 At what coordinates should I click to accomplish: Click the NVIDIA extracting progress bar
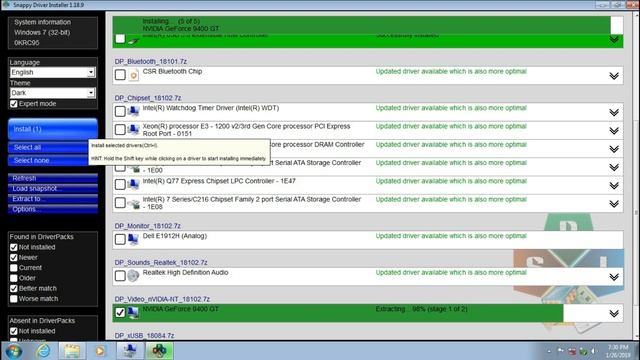[x=368, y=313]
